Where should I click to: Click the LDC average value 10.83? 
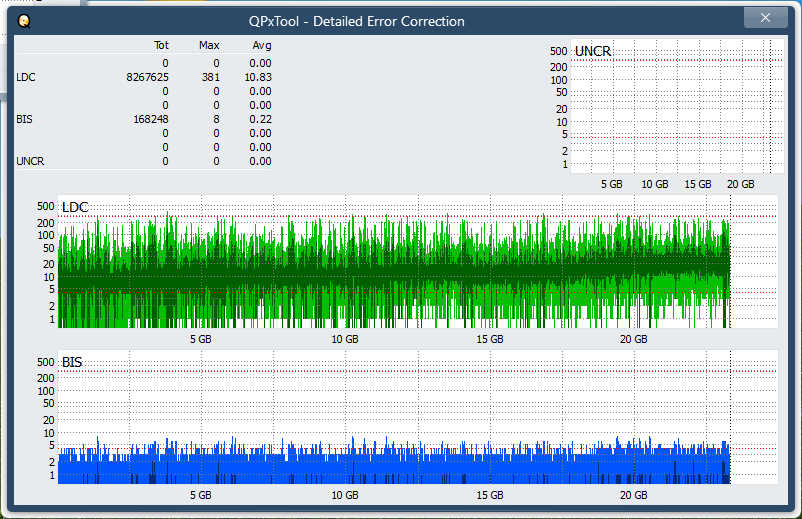[x=259, y=77]
